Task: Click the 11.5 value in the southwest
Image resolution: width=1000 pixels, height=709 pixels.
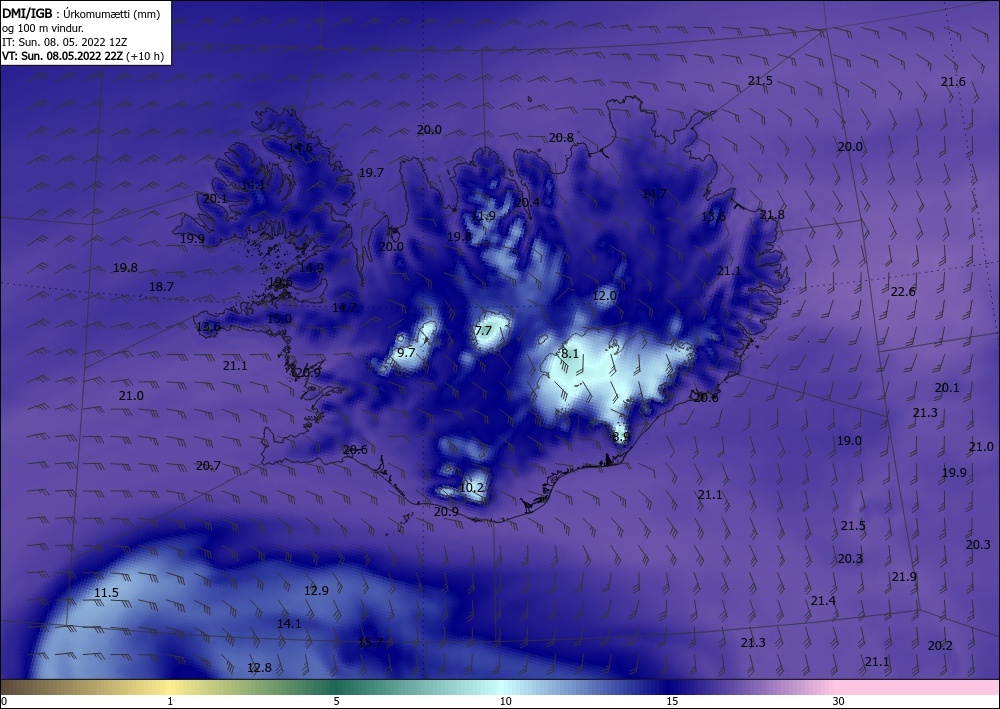Action: (x=107, y=593)
